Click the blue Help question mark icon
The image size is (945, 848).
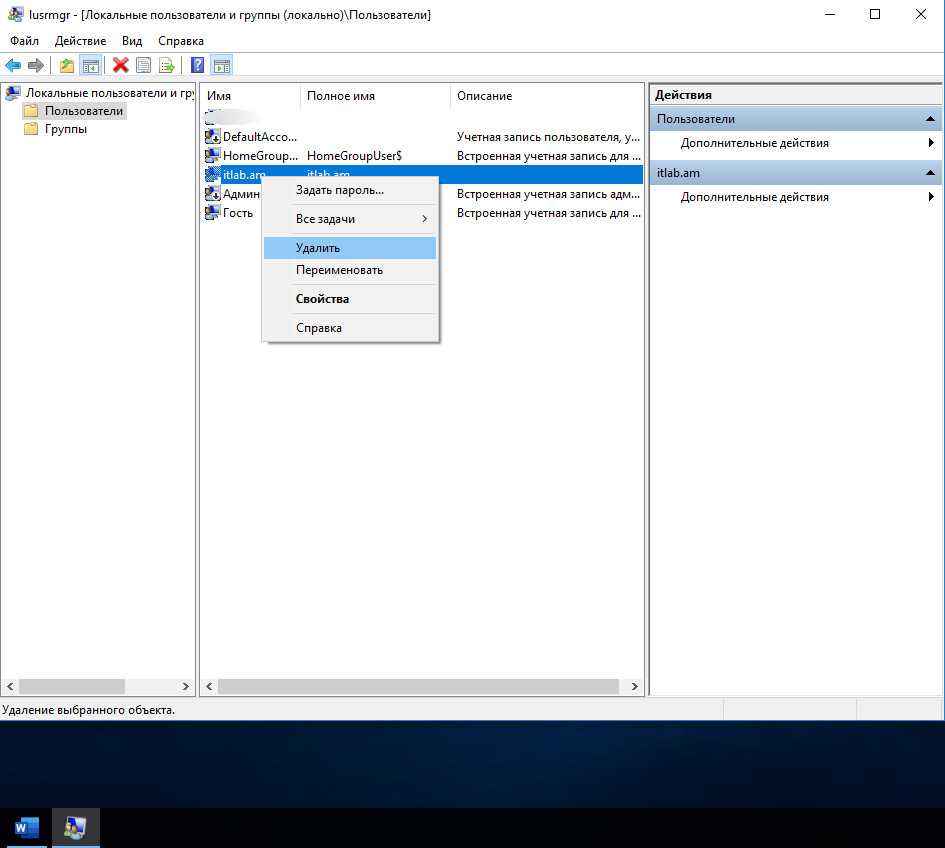[198, 66]
